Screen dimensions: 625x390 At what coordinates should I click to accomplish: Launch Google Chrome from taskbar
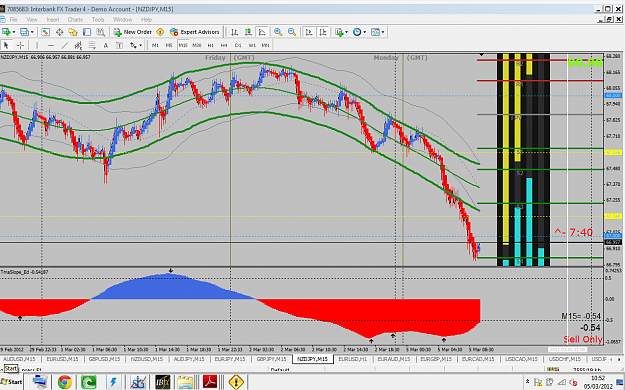click(65, 382)
